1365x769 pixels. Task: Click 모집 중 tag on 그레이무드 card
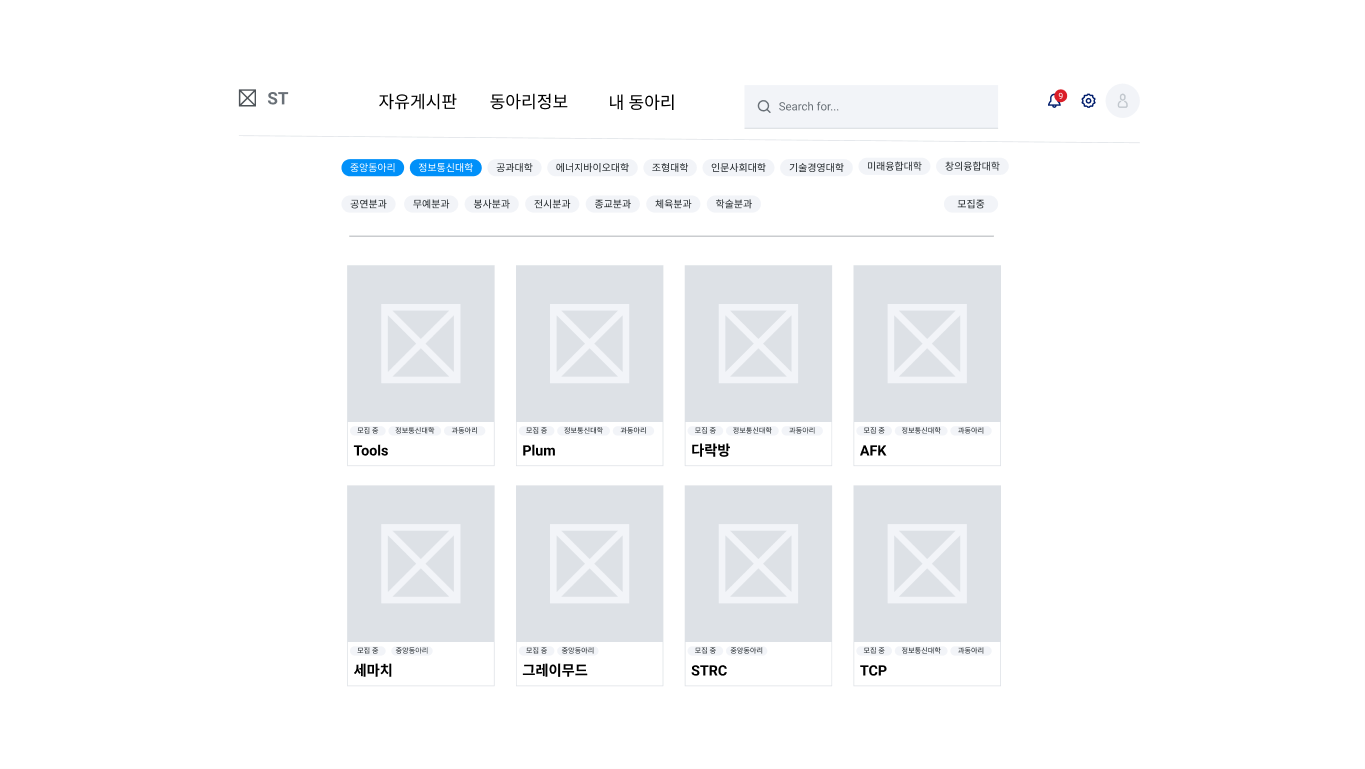coord(537,651)
